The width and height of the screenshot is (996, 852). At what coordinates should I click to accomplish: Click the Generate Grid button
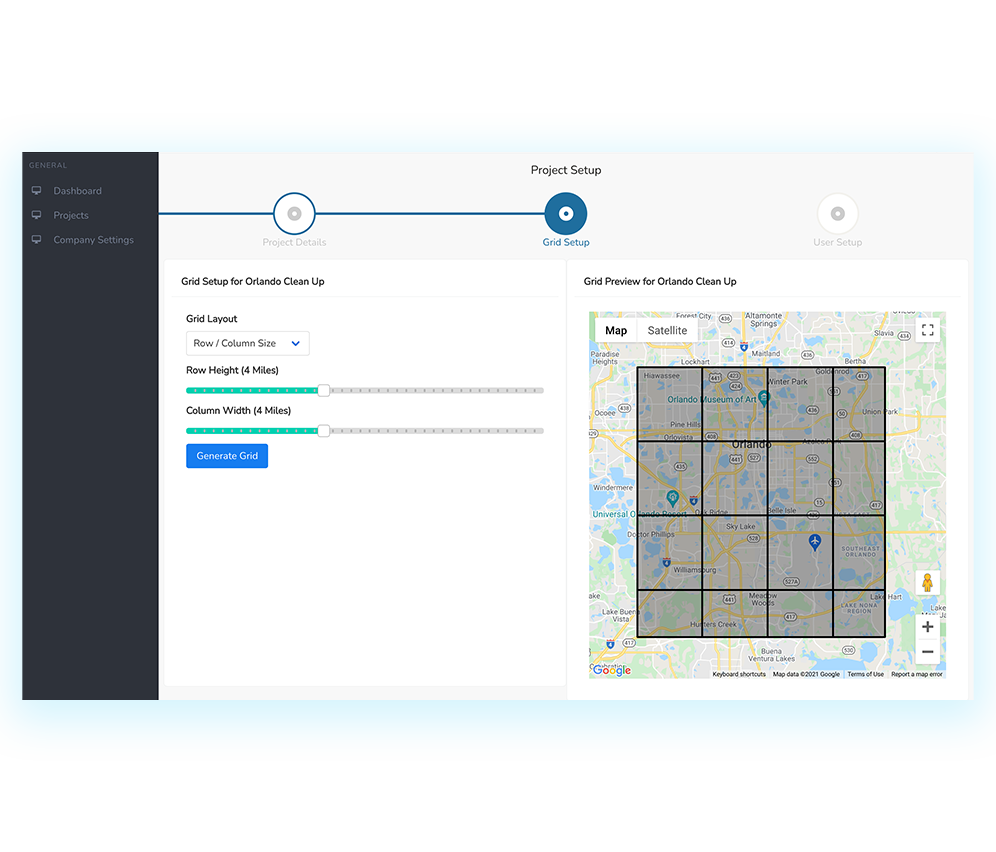pyautogui.click(x=227, y=456)
